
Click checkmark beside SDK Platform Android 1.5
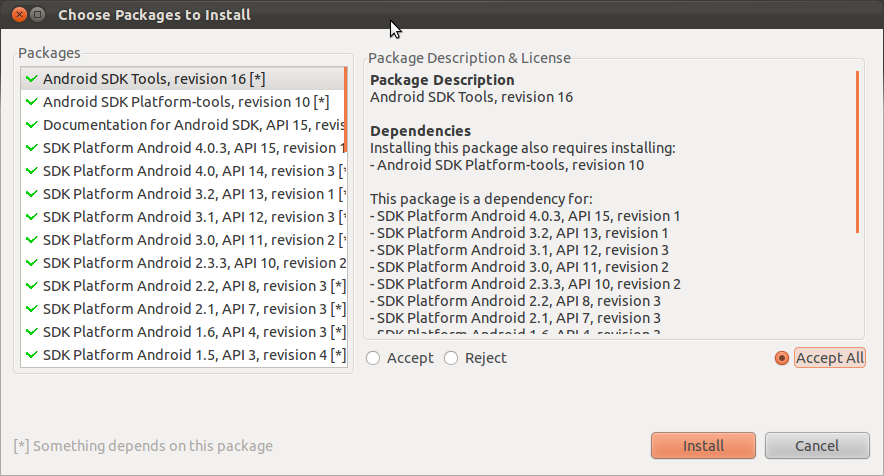tap(32, 355)
